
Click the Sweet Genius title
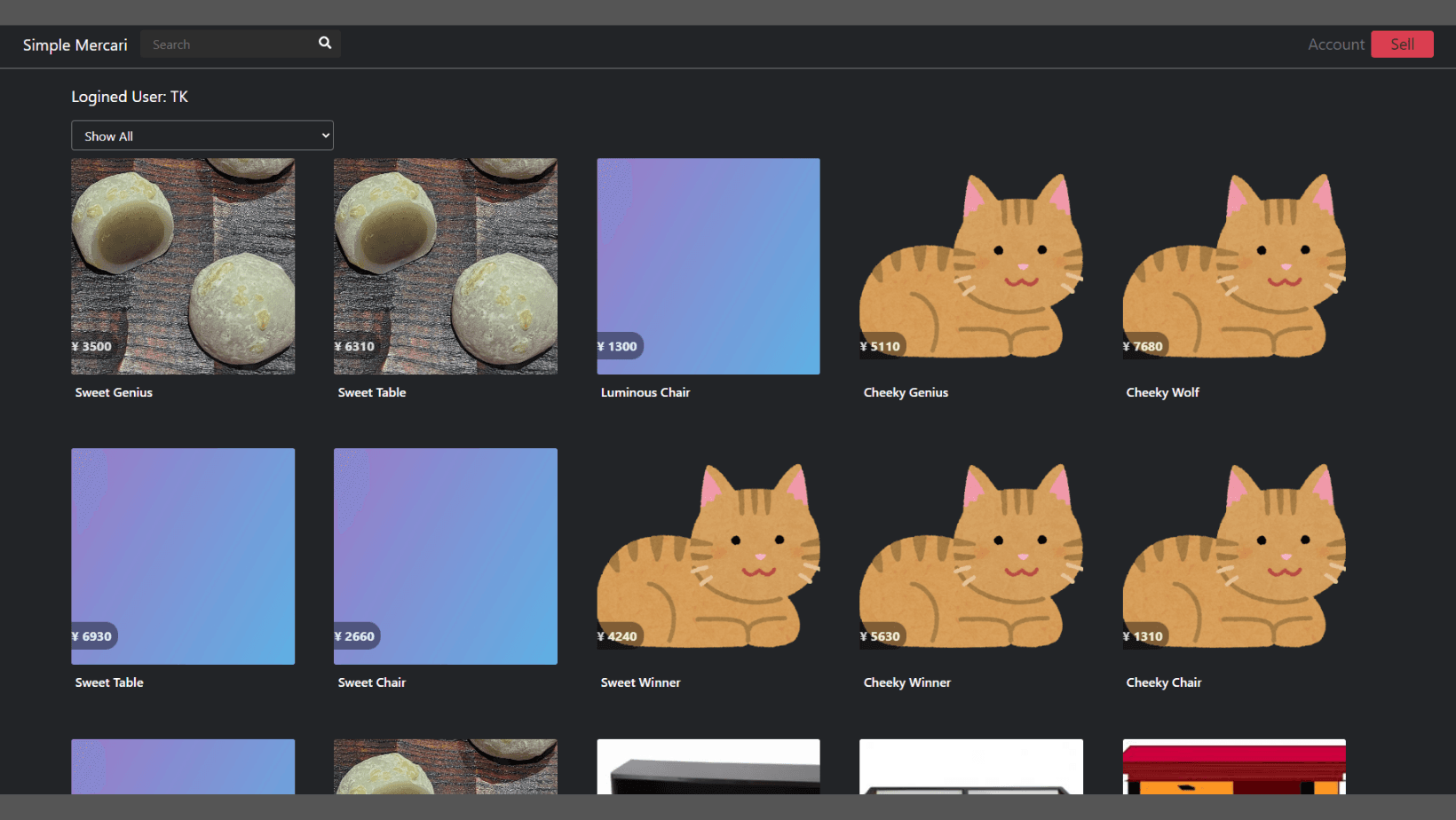point(114,392)
